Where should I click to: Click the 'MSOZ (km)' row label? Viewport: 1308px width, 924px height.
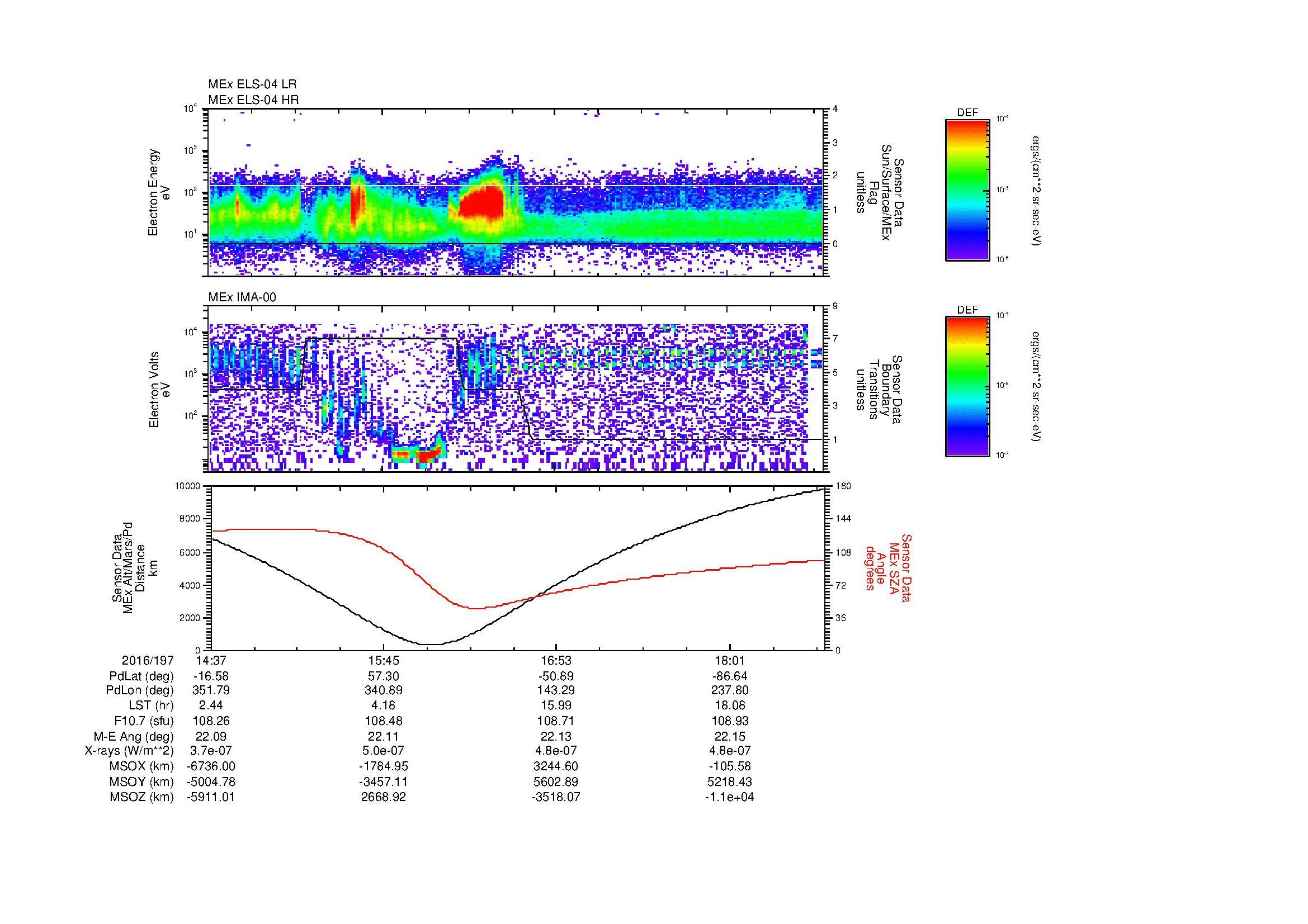pyautogui.click(x=142, y=797)
